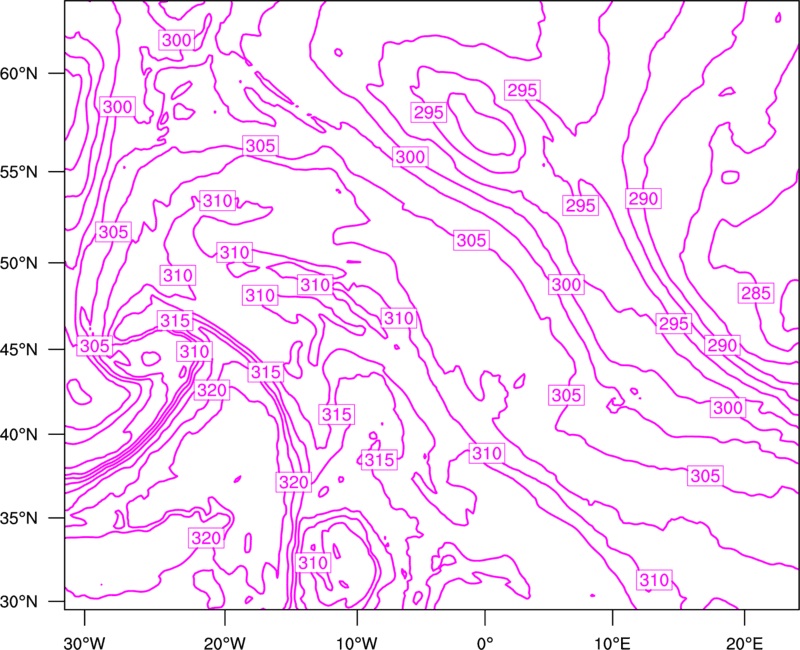The width and height of the screenshot is (800, 650).
Task: Click the 40°N latitude axis label
Action: pyautogui.click(x=19, y=435)
